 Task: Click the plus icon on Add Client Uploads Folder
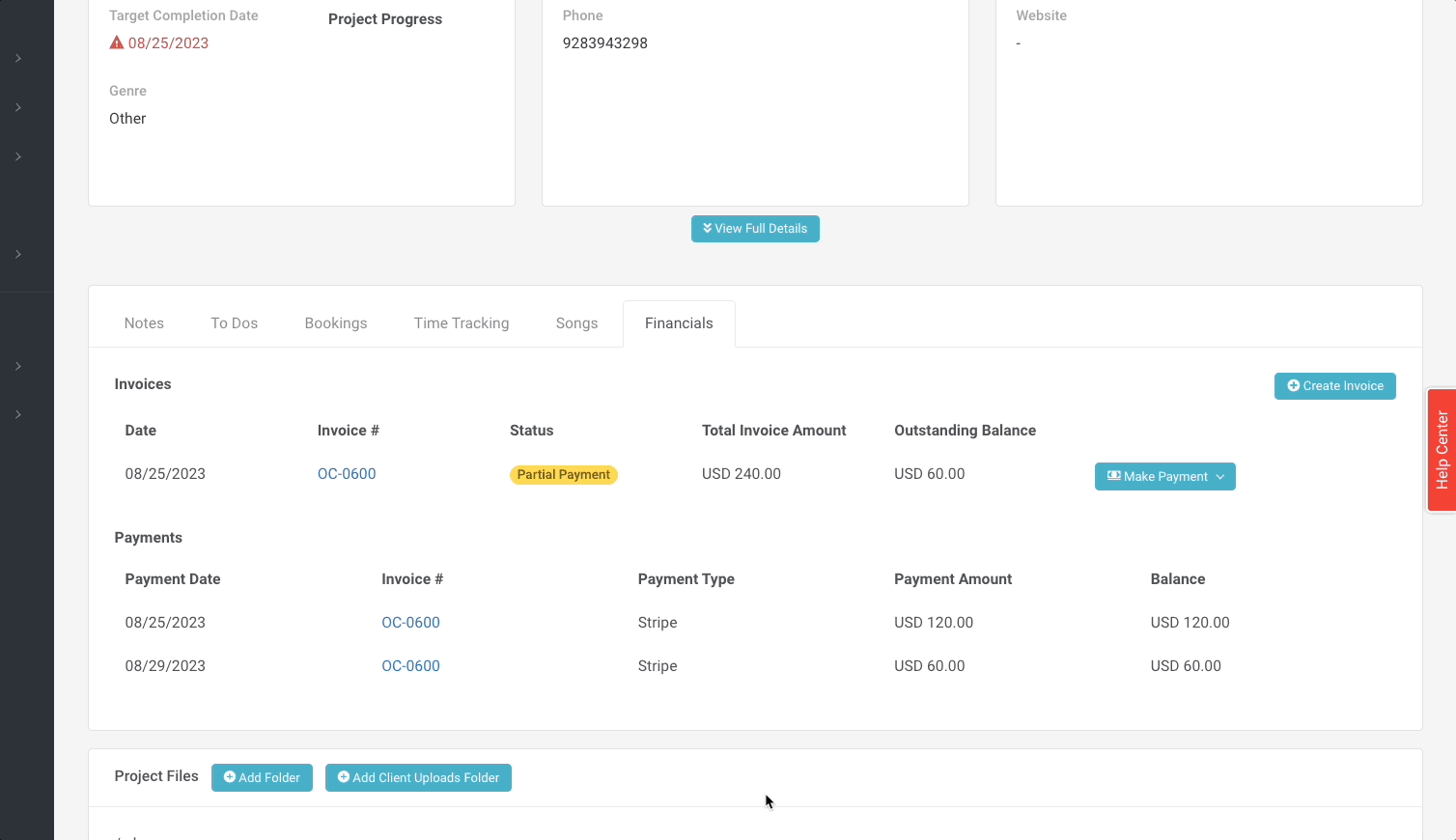click(344, 777)
